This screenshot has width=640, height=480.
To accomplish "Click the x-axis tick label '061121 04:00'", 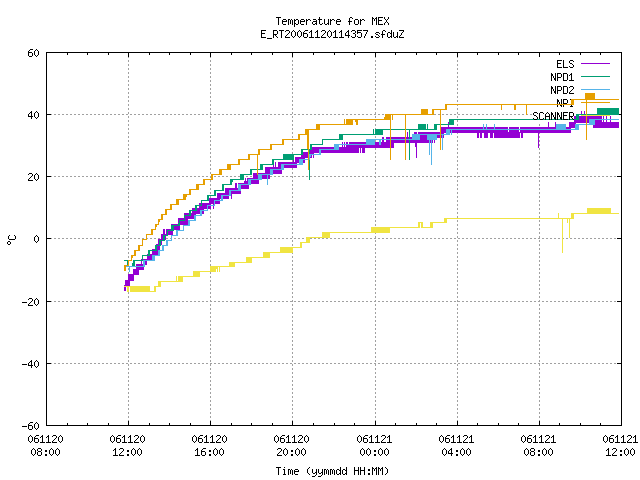I will coord(456,445).
